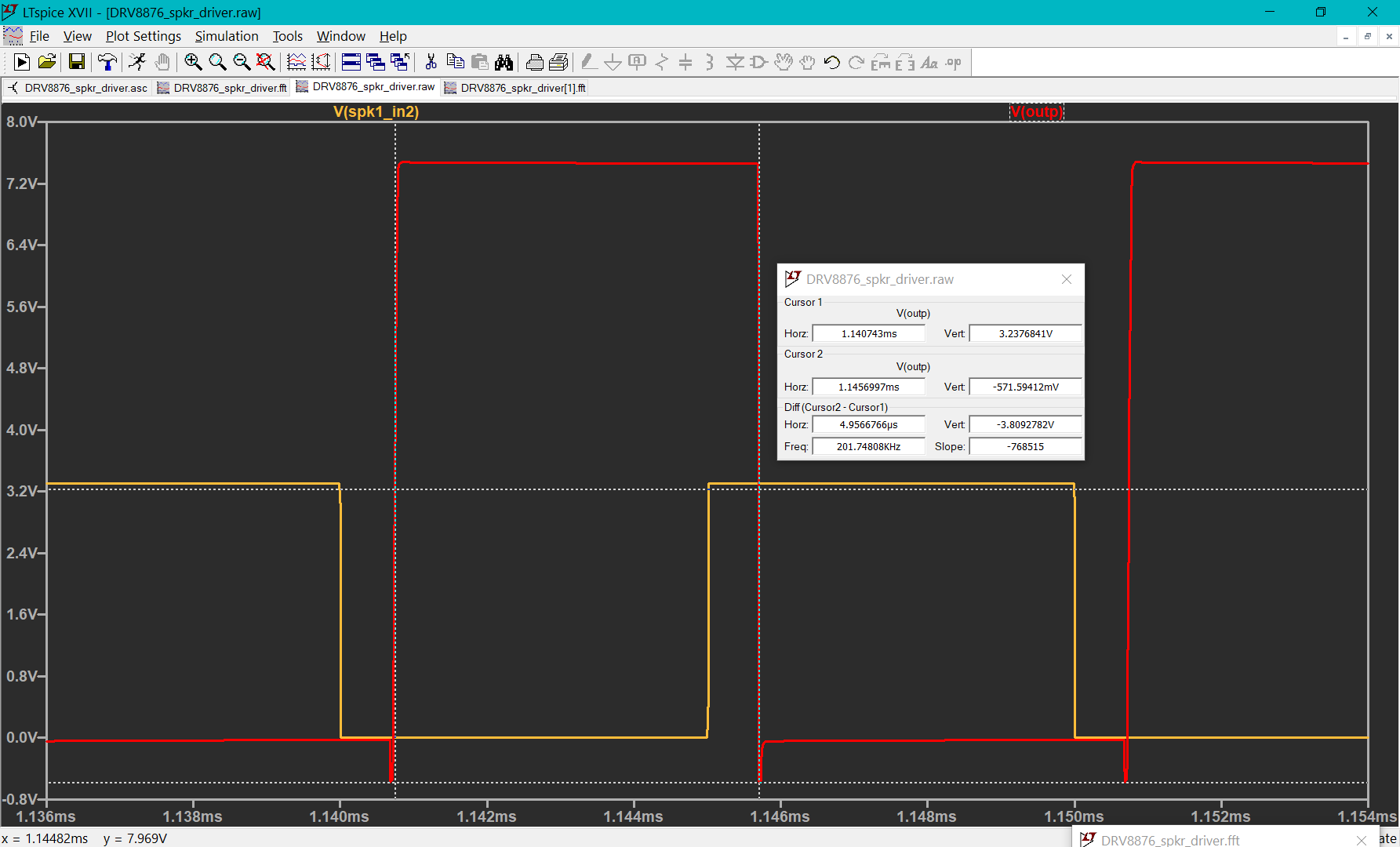Open the Window menu
The image size is (1400, 847).
click(x=340, y=36)
